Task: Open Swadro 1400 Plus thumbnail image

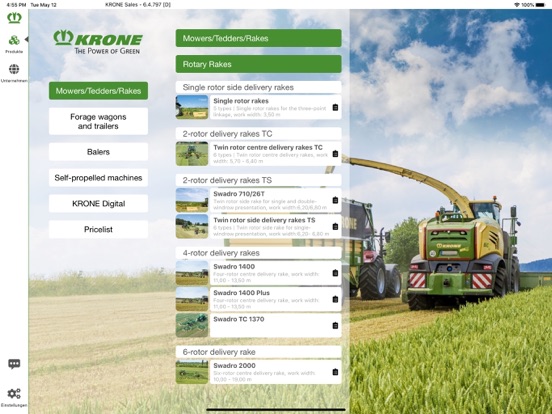Action: 192,299
